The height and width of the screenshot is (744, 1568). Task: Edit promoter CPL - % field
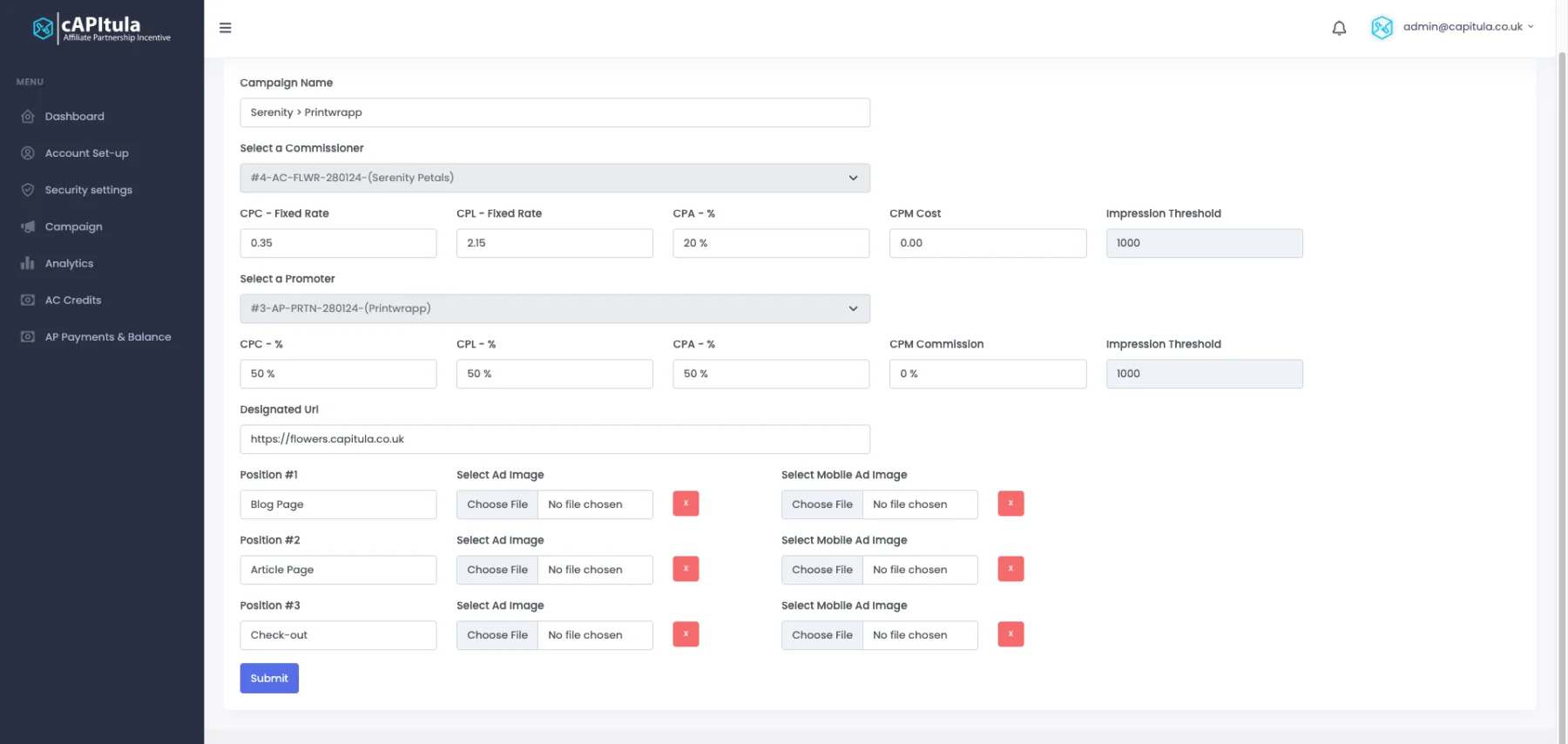tap(555, 374)
